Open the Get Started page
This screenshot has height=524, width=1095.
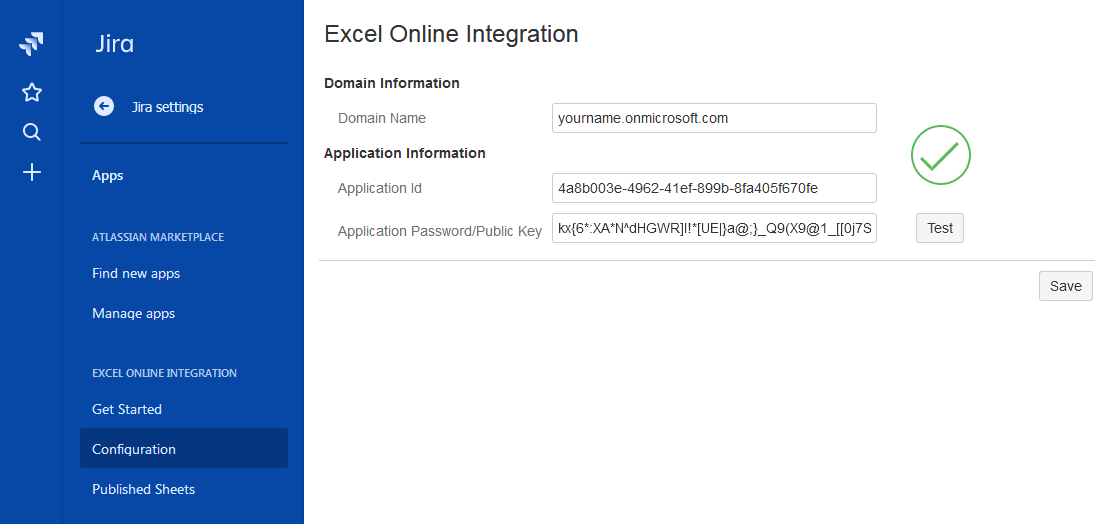[x=127, y=409]
